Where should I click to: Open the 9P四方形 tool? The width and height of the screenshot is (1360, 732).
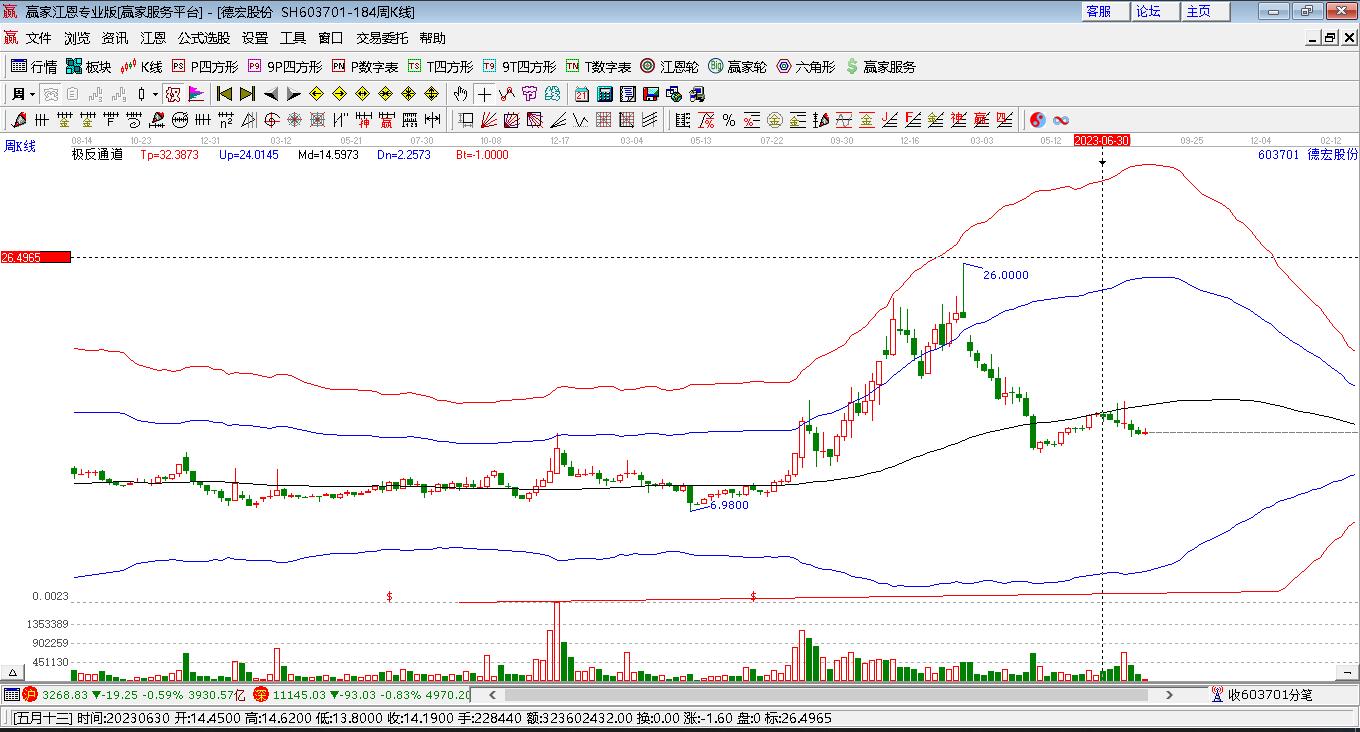(x=285, y=67)
